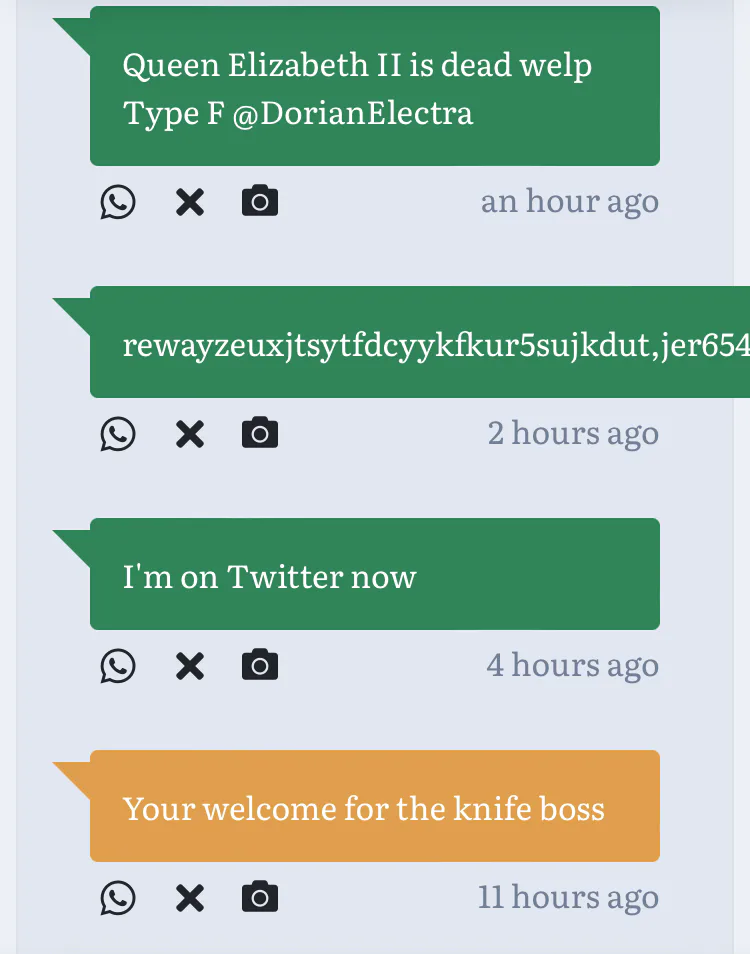The height and width of the screenshot is (954, 750).
Task: Click the "an hour ago" timestamp
Action: pos(569,202)
